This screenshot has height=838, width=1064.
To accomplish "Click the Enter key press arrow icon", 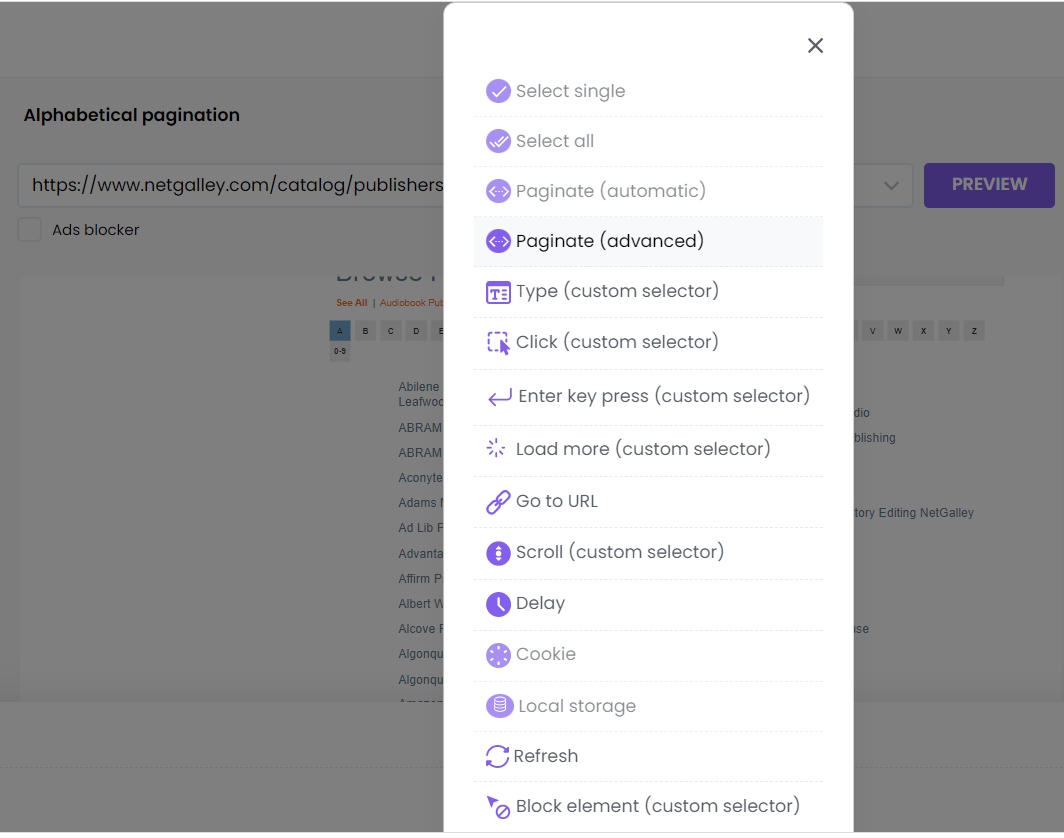I will pyautogui.click(x=498, y=394).
